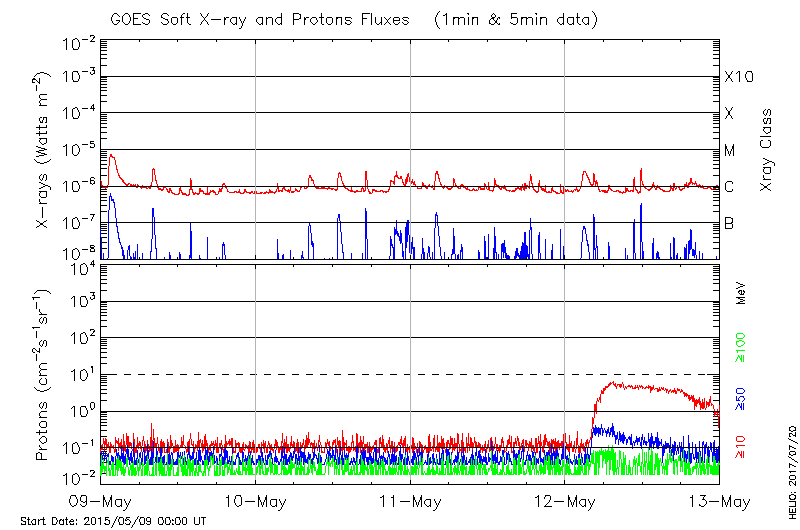Select the blue ≥50 legend label
Viewport: 800px width, 530px height.
click(741, 399)
